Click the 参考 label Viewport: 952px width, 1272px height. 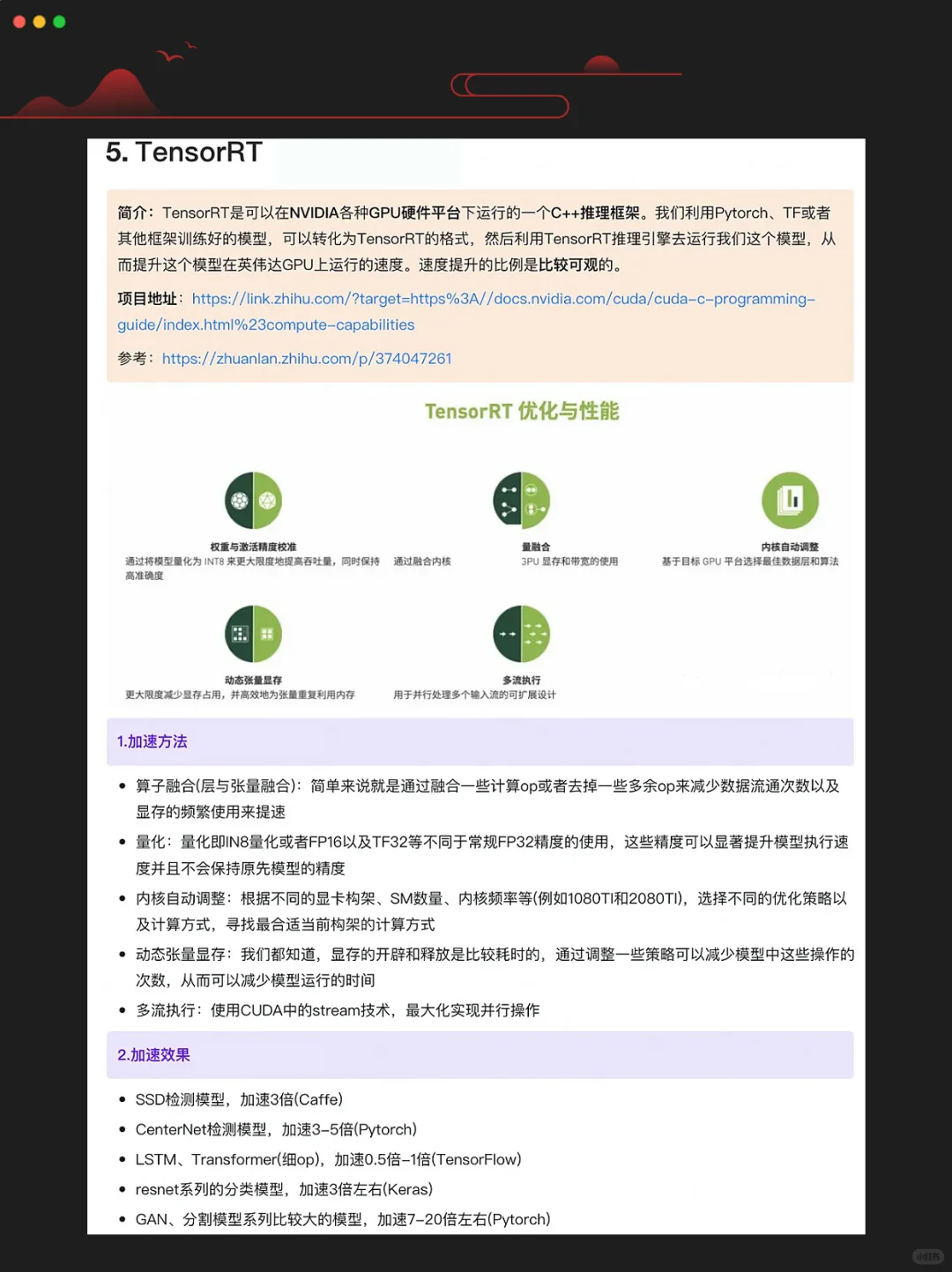pos(132,359)
